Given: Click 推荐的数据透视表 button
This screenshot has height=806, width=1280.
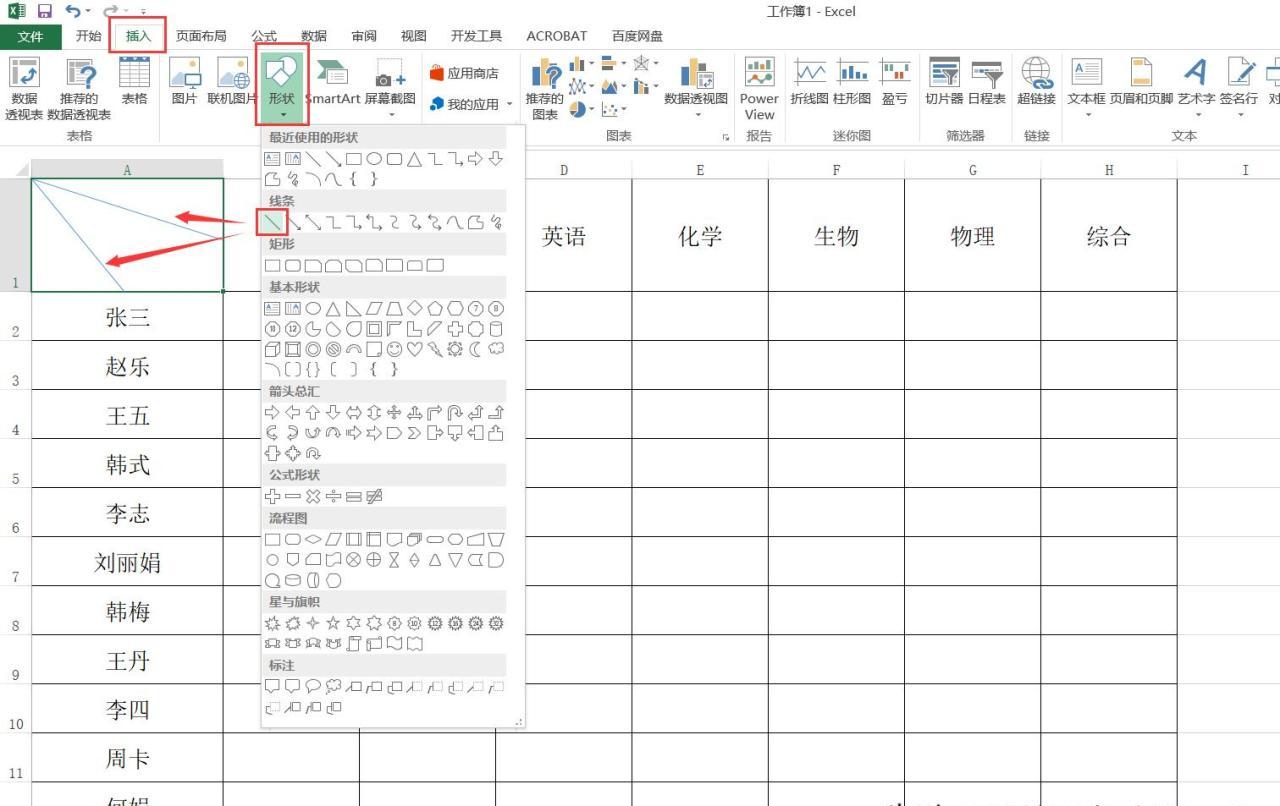Looking at the screenshot, I should (x=79, y=89).
